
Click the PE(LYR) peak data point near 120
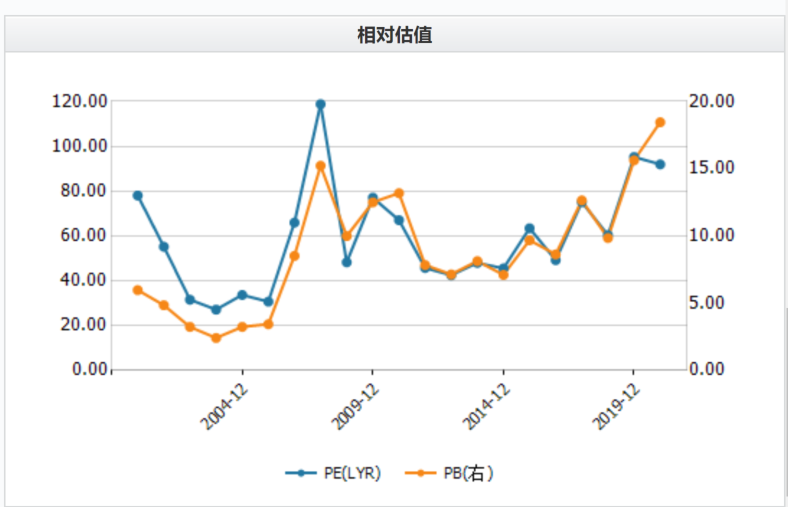(321, 105)
